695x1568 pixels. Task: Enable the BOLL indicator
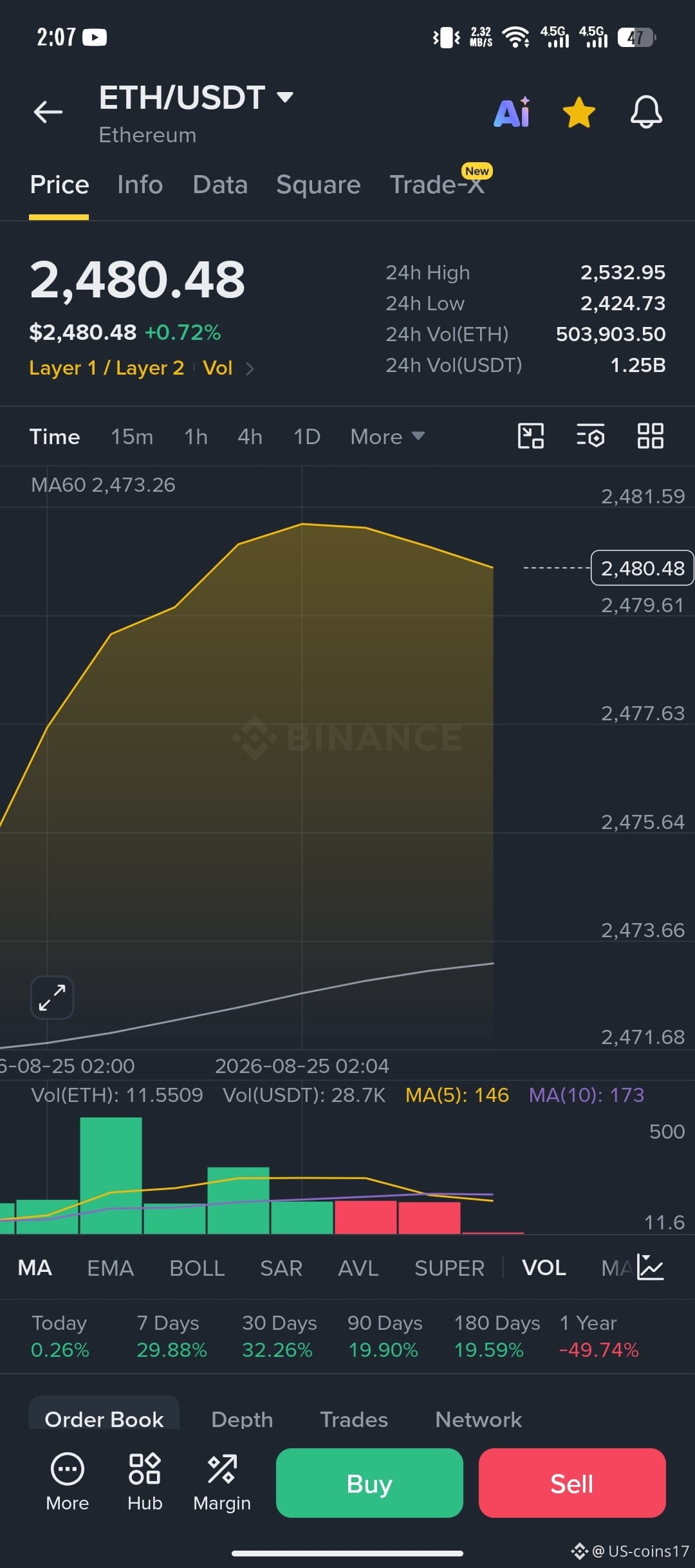coord(197,1268)
